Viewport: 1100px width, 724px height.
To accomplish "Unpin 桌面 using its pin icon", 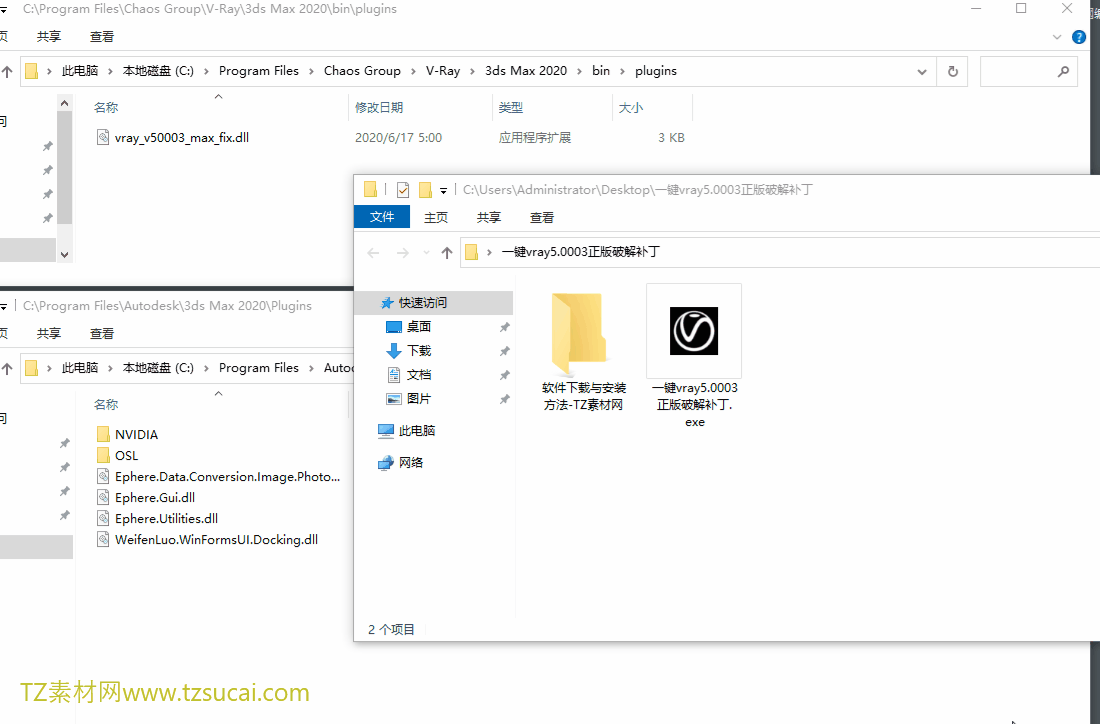I will coord(504,327).
